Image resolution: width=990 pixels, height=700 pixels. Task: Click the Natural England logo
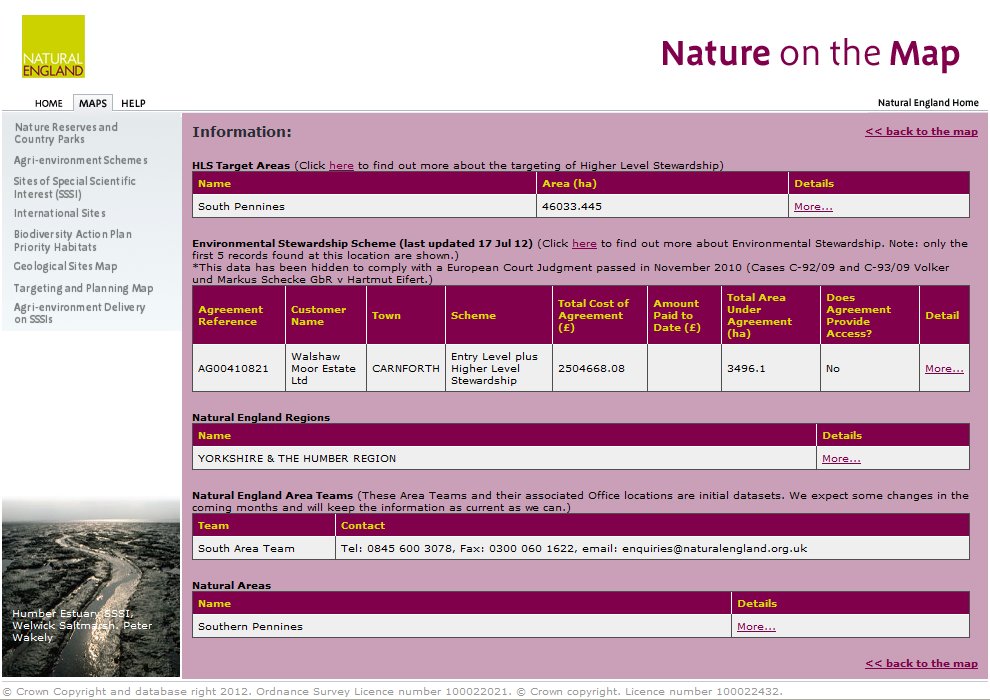[x=53, y=47]
